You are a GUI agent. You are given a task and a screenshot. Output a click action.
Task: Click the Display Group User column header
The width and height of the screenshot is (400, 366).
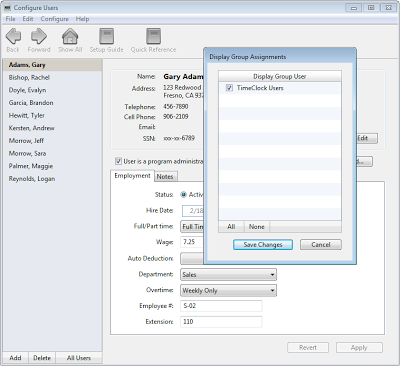coord(280,77)
